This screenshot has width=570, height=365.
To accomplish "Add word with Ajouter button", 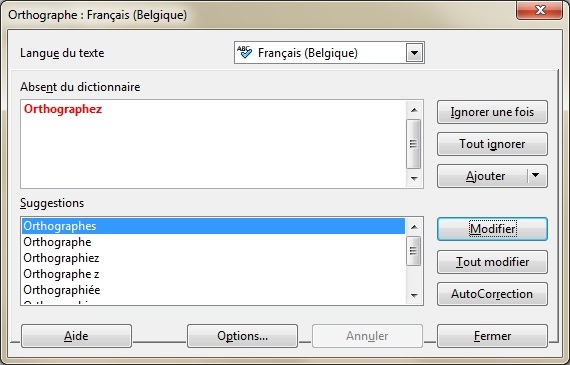I will point(483,176).
